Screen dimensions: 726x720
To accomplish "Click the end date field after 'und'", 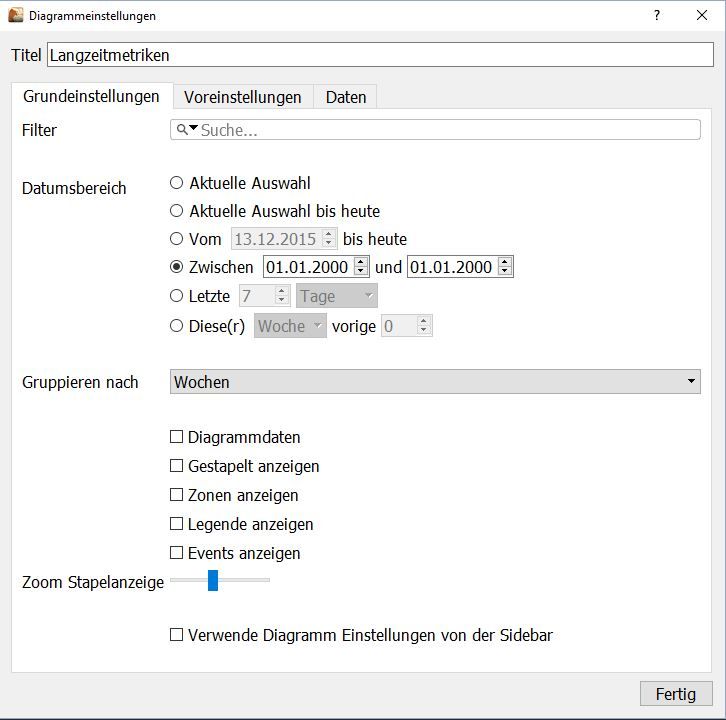I will (451, 267).
